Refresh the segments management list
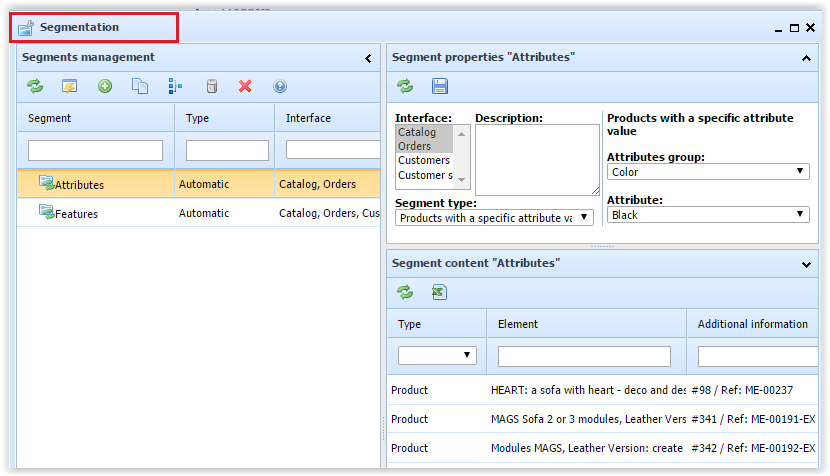This screenshot has width=830, height=476. click(35, 87)
